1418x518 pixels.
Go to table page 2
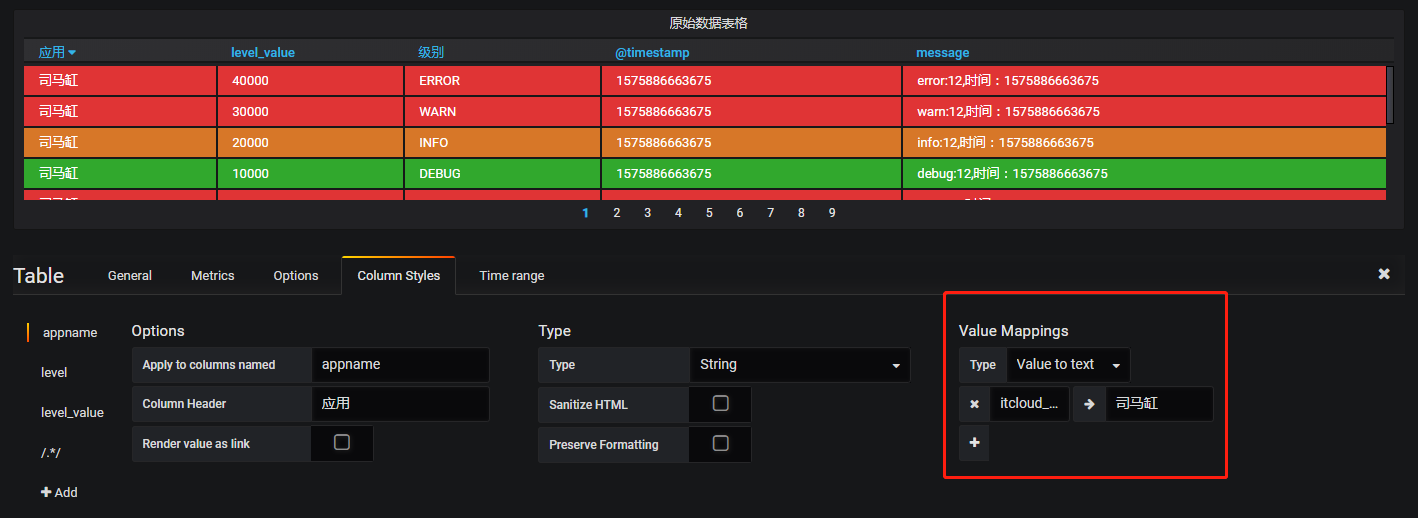(x=617, y=212)
